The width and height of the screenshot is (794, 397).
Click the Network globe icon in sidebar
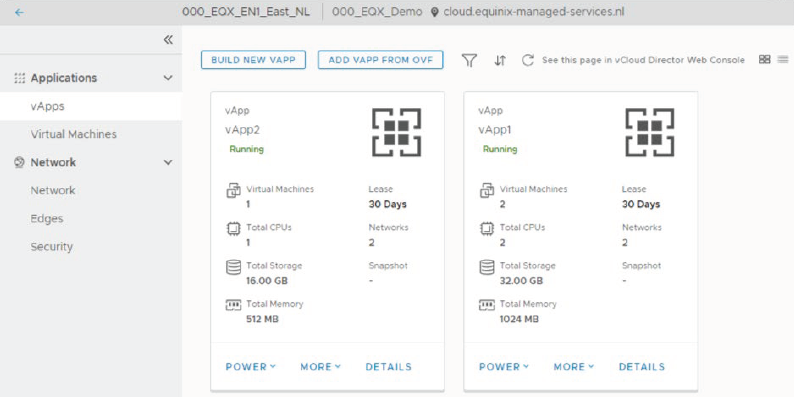20,163
